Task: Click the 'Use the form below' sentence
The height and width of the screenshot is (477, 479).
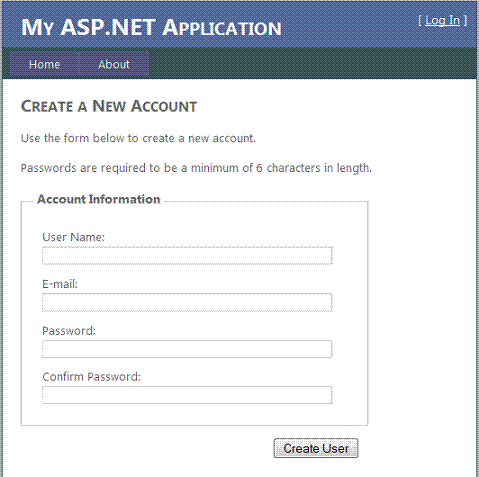Action: [x=138, y=138]
